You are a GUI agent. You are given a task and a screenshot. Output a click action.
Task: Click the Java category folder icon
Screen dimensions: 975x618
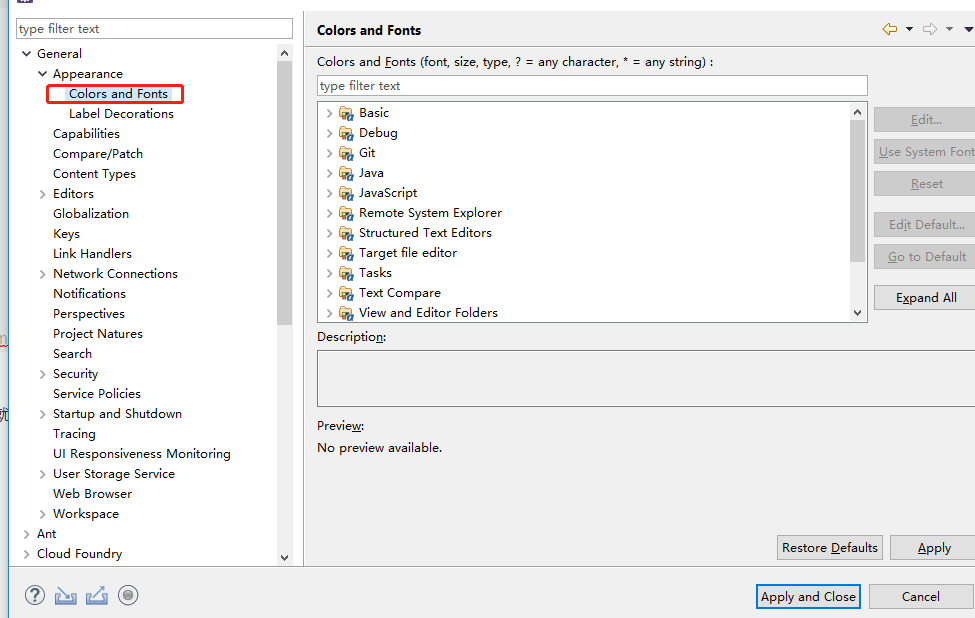tap(346, 173)
